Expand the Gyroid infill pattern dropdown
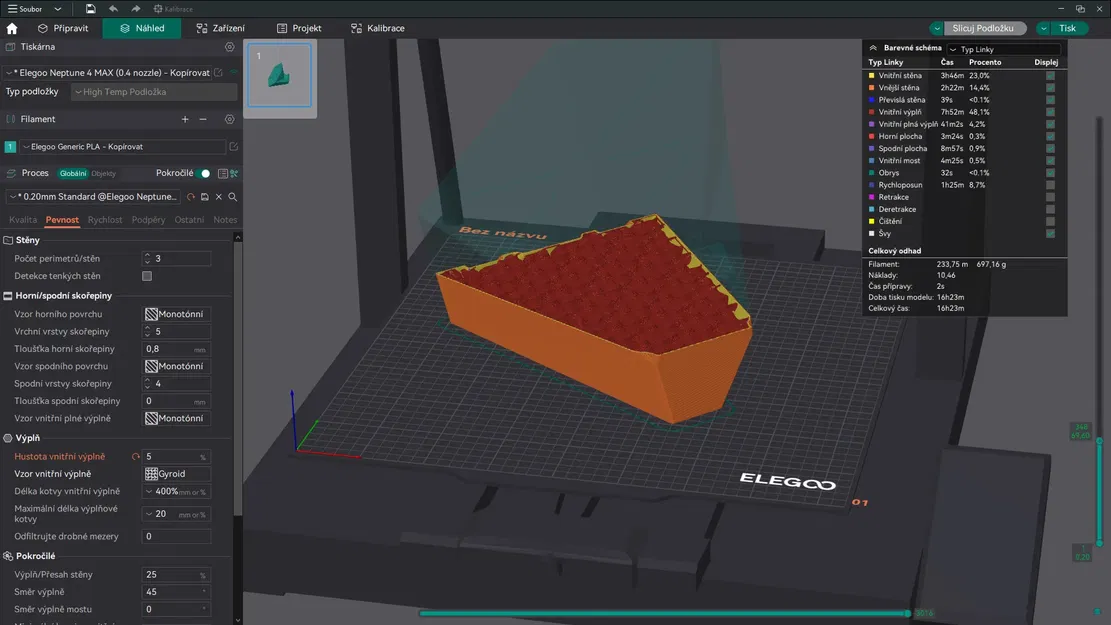The image size is (1111, 625). pos(176,473)
